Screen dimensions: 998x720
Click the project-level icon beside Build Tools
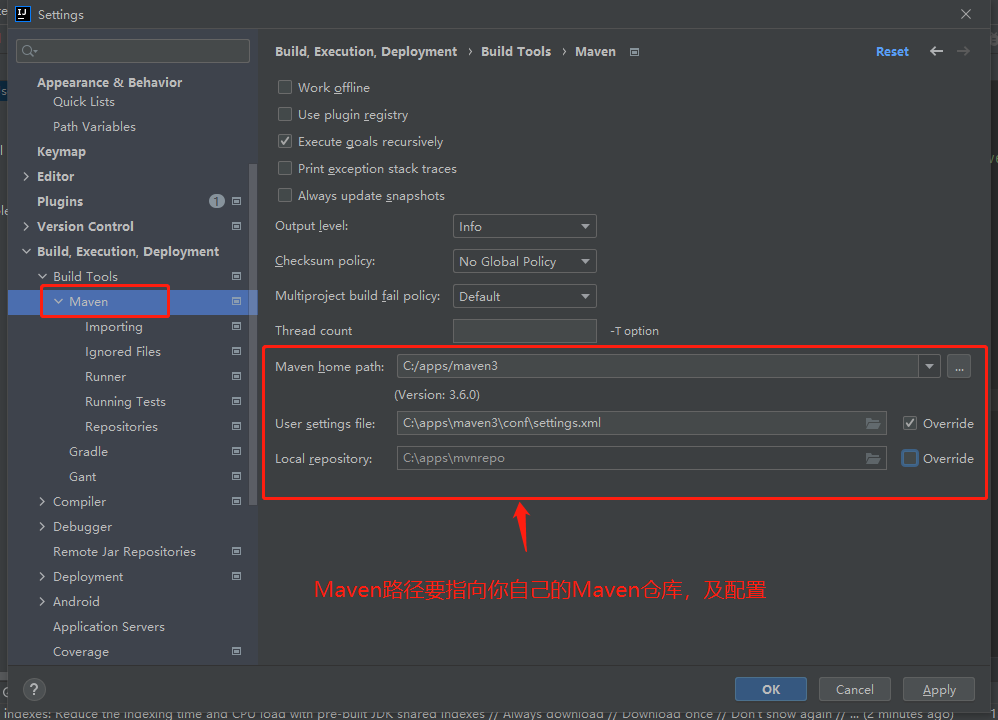click(x=236, y=276)
